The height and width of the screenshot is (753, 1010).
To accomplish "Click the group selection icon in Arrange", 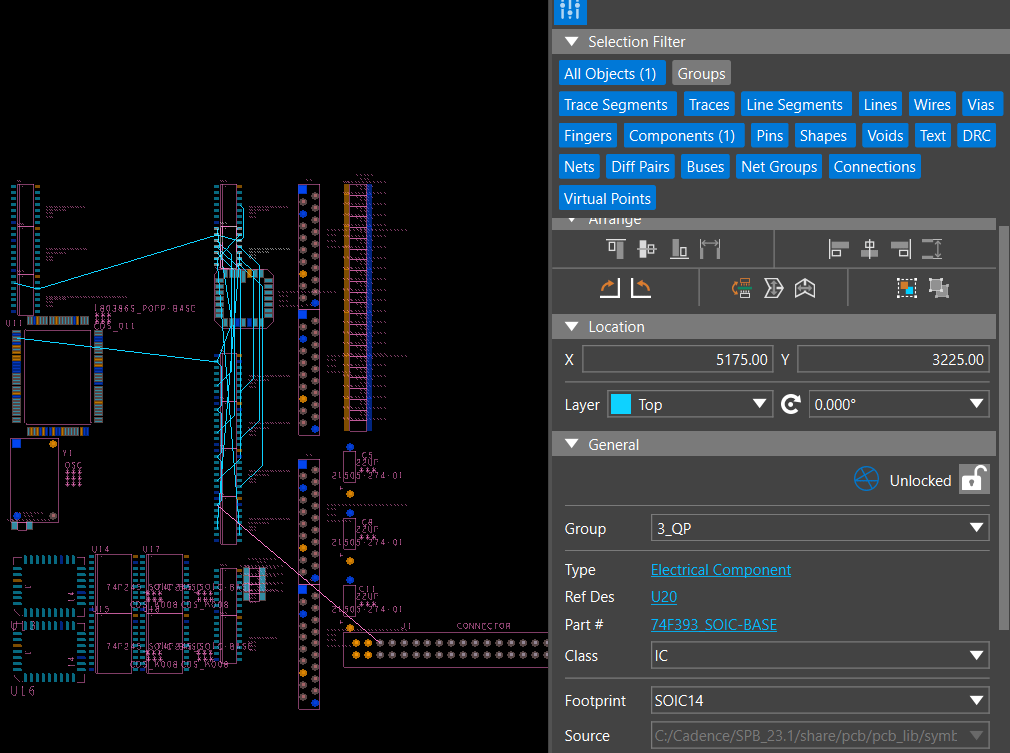I will coord(906,288).
